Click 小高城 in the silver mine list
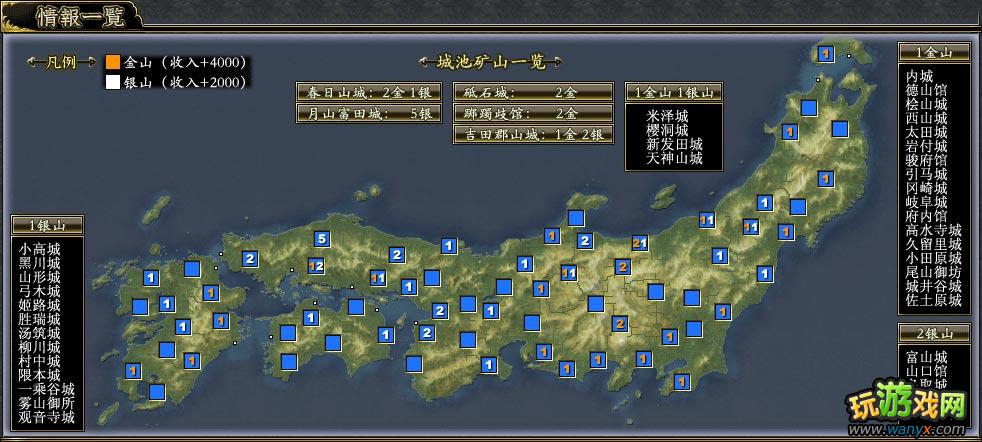Screen dimensions: 982x442 coord(39,249)
